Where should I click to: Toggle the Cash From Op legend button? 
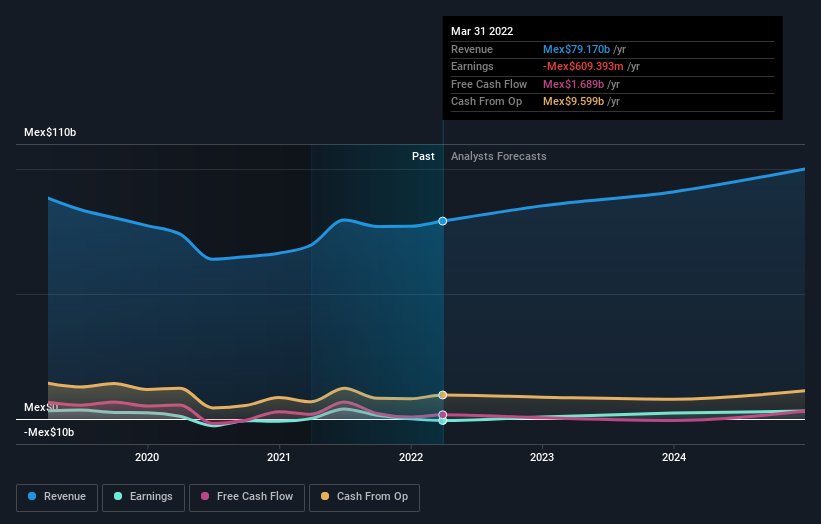[x=364, y=497]
